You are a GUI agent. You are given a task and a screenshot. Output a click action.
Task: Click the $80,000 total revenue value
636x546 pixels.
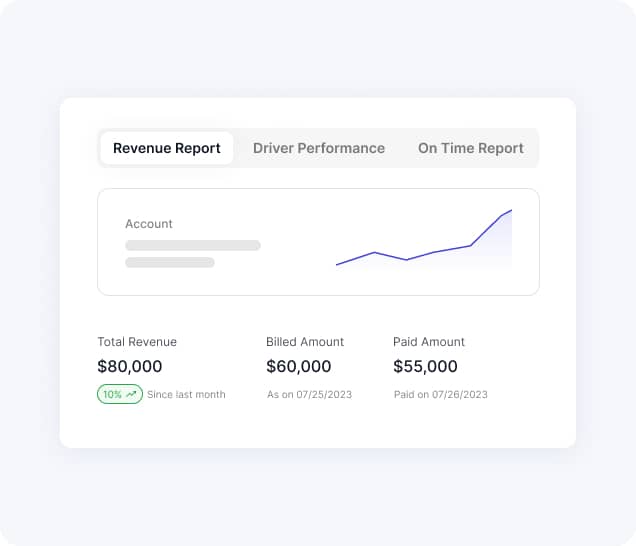coord(130,366)
